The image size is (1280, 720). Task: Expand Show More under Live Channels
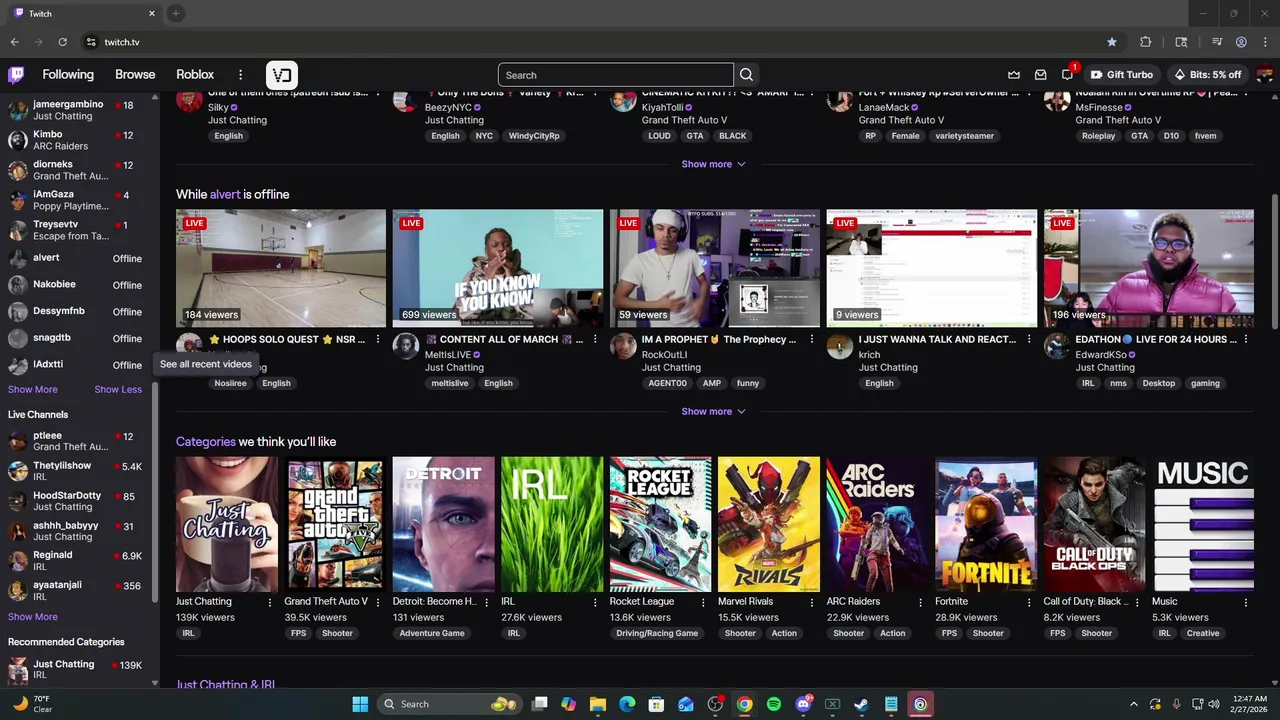coord(33,617)
